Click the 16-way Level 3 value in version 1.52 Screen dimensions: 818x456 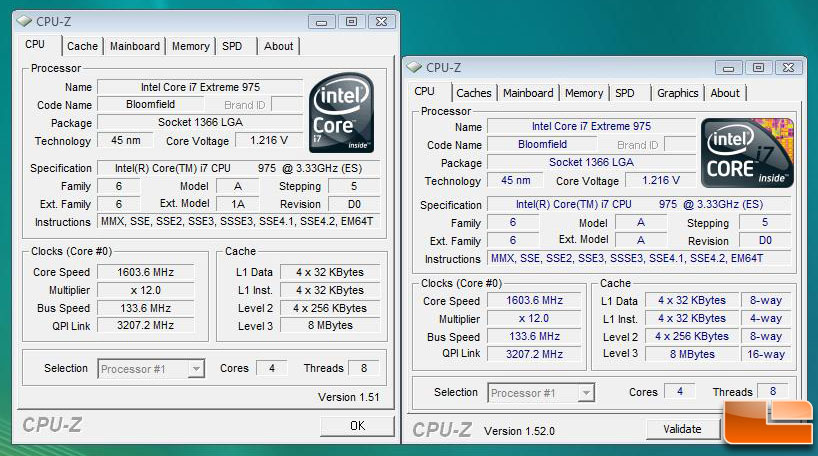click(766, 354)
